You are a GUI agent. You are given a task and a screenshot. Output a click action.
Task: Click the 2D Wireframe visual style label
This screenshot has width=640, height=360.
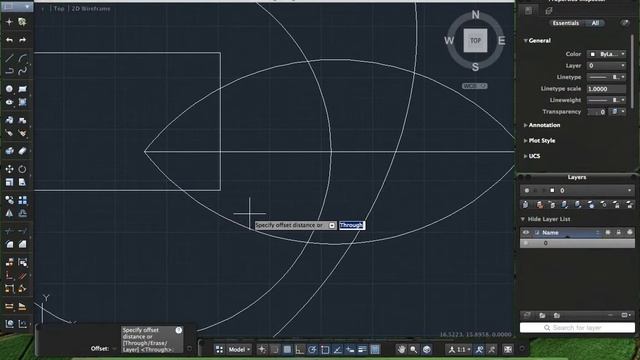91,8
